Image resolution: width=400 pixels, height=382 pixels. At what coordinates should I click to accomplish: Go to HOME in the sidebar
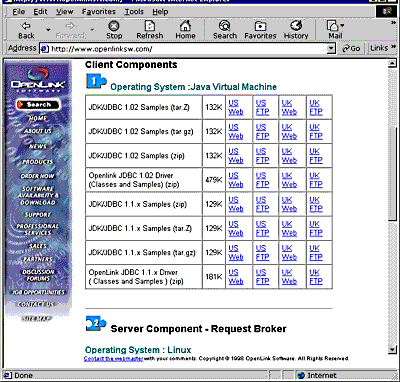(38, 118)
